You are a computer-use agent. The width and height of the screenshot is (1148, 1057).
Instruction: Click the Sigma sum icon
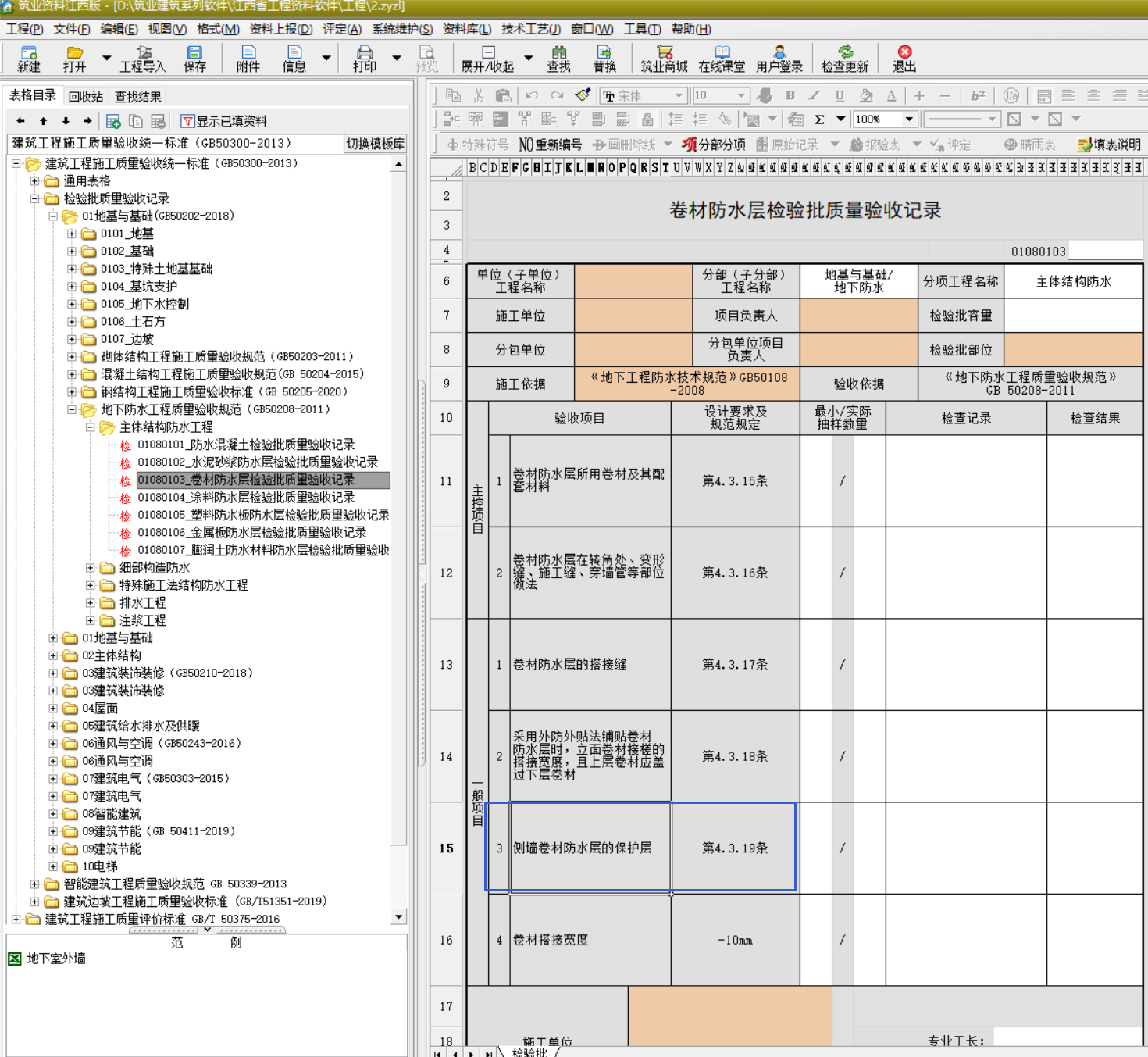[x=820, y=120]
